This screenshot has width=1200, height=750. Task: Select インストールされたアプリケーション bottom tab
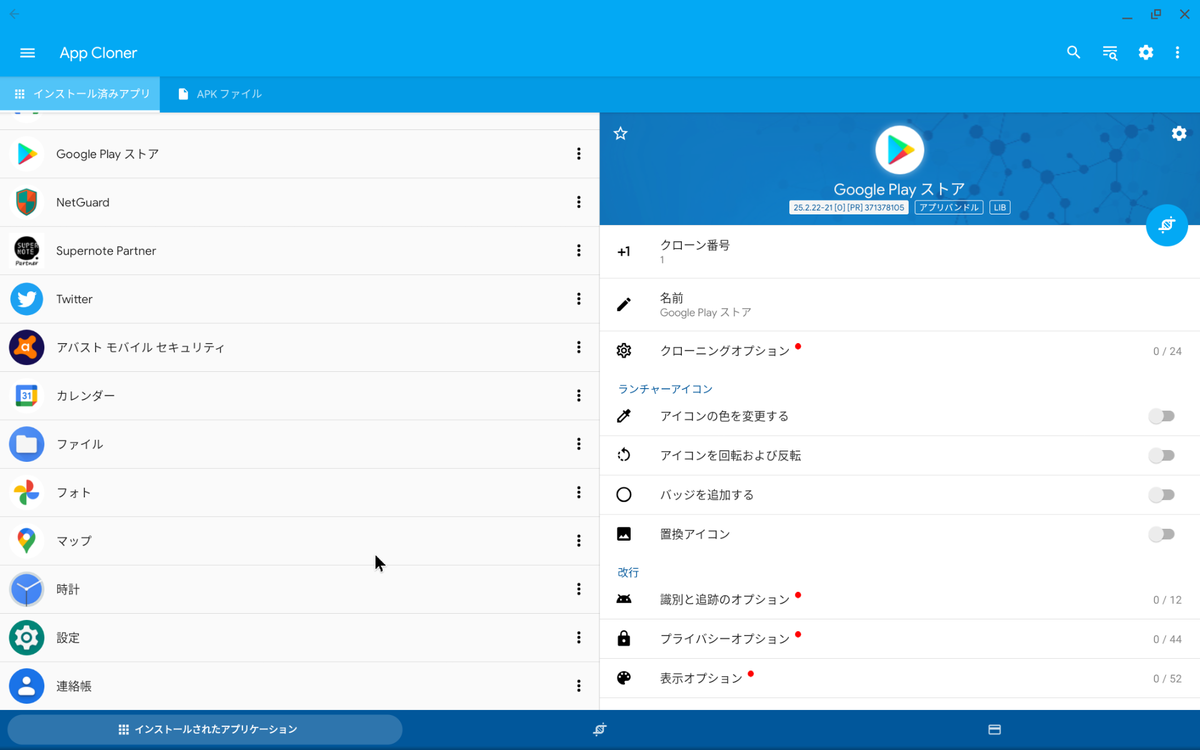pyautogui.click(x=205, y=730)
